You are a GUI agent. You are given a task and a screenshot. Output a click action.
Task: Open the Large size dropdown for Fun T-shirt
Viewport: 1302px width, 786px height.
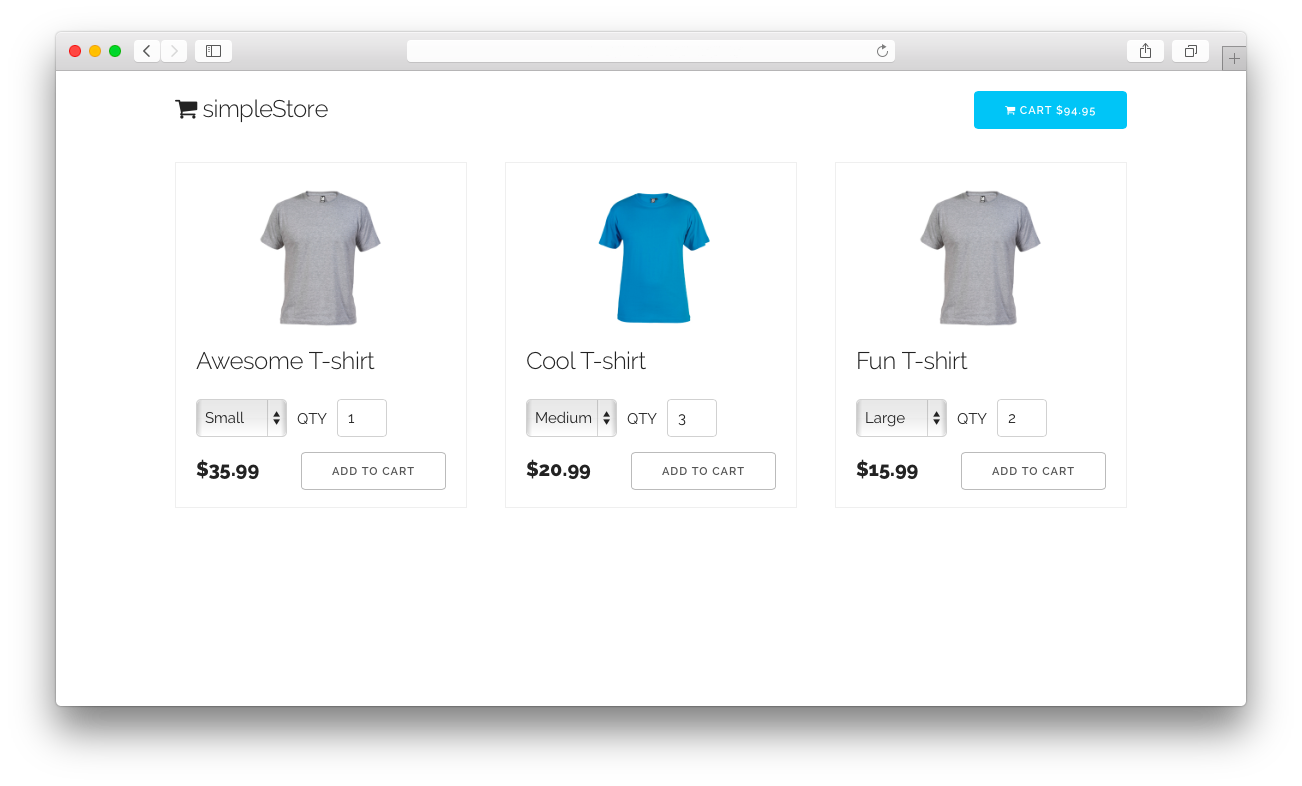click(901, 418)
